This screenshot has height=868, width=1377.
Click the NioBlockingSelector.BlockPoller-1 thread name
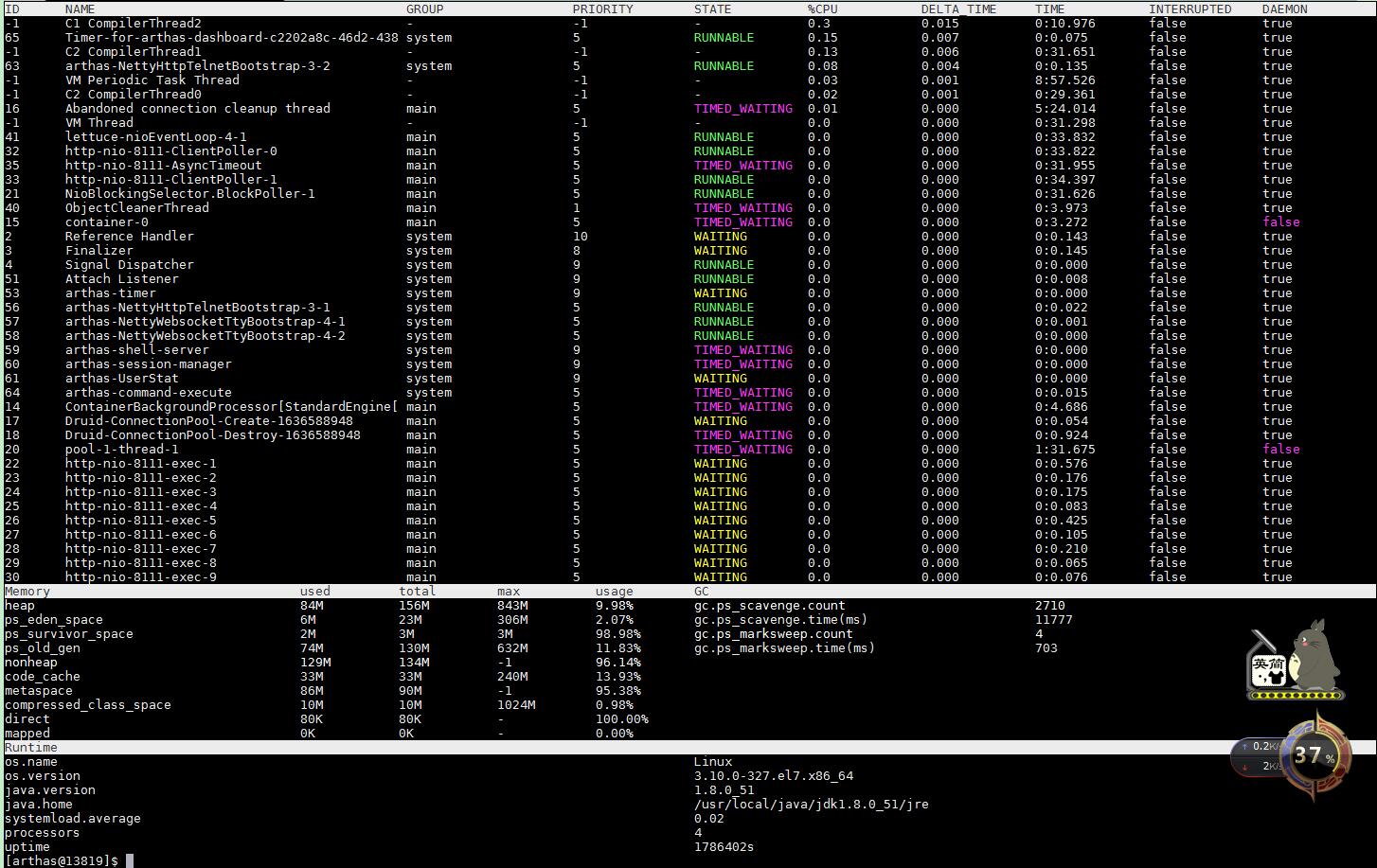[x=190, y=193]
